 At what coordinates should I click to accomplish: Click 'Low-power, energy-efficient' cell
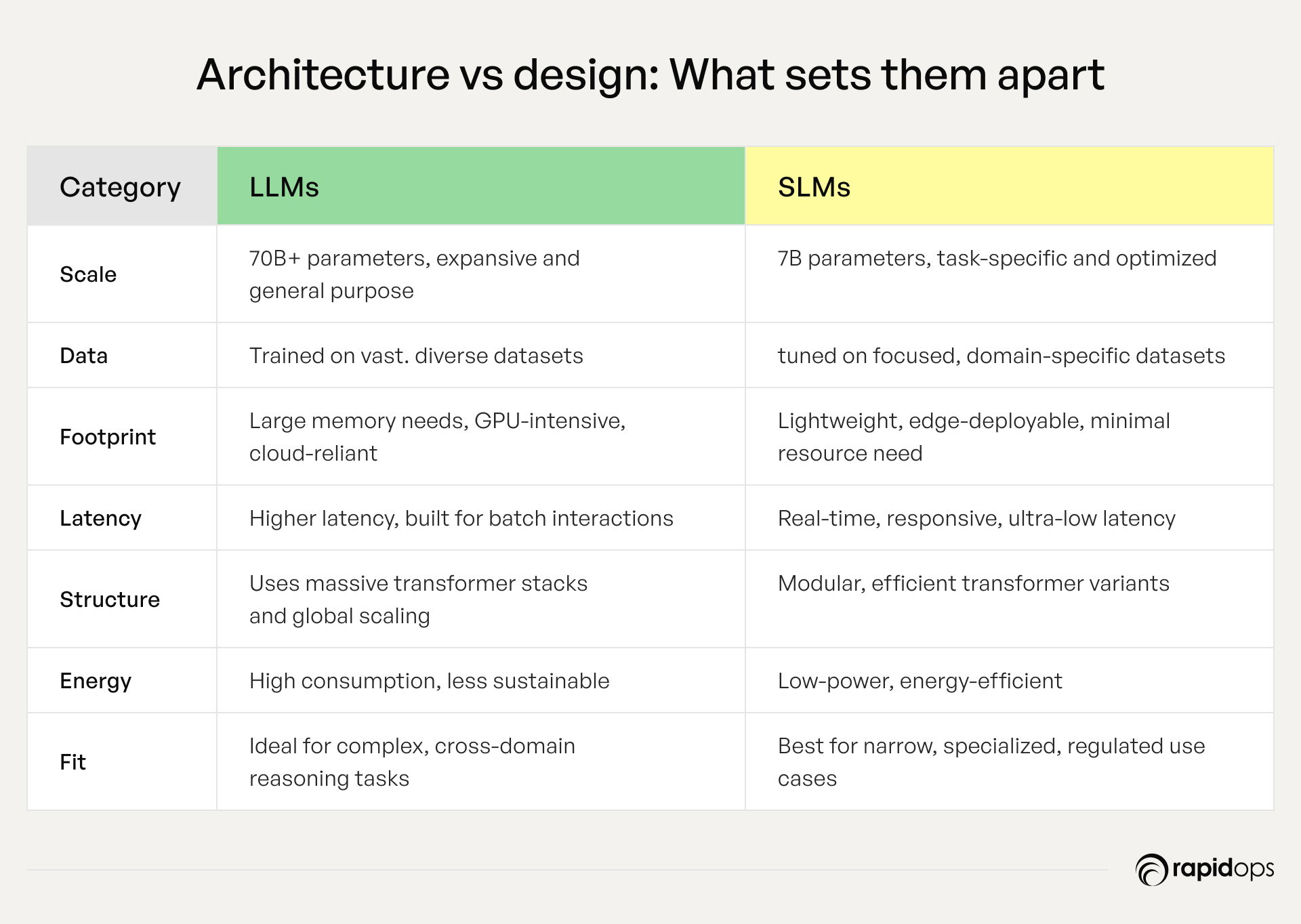click(1010, 681)
